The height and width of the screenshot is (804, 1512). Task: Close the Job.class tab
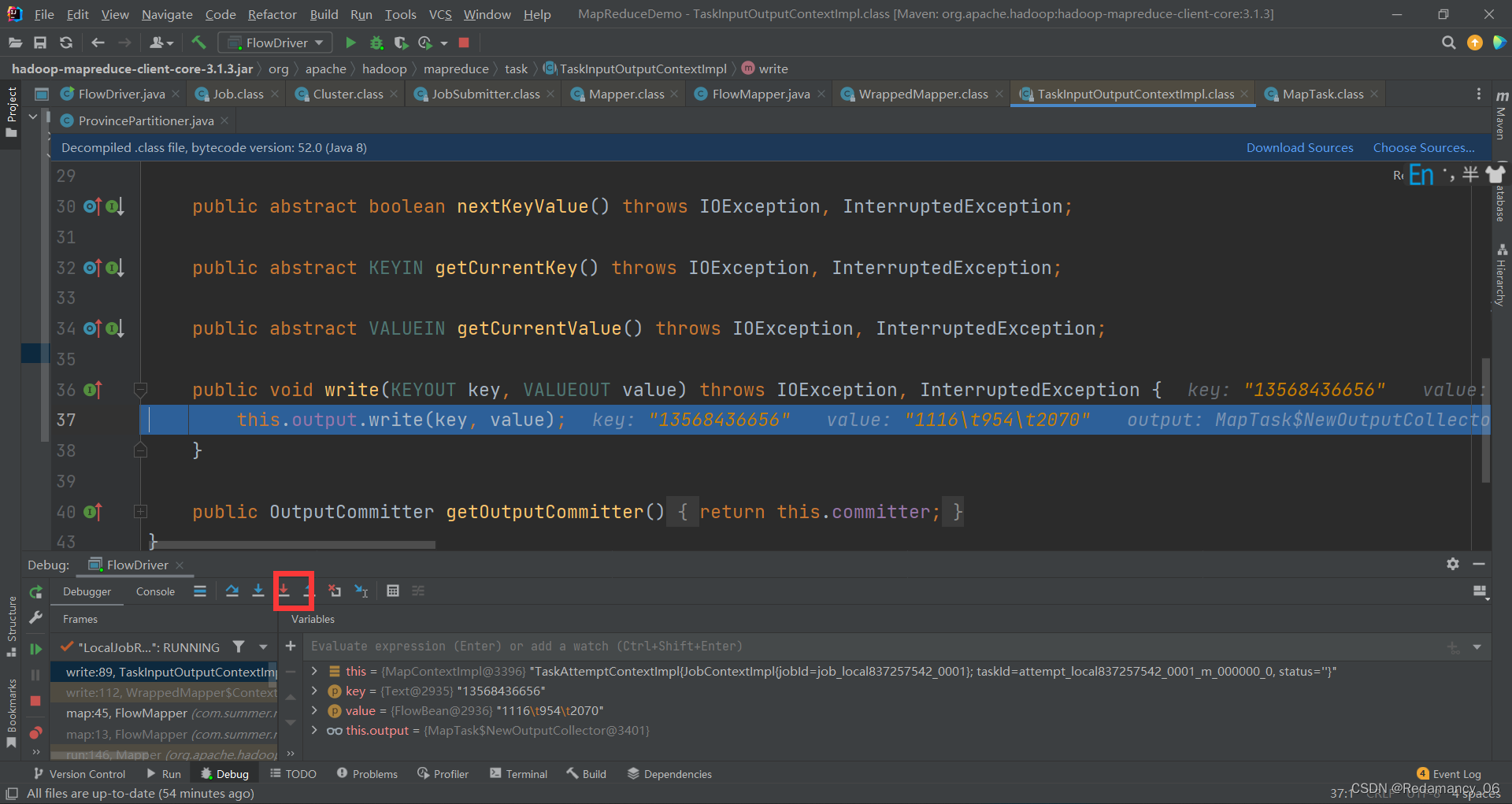pyautogui.click(x=275, y=94)
